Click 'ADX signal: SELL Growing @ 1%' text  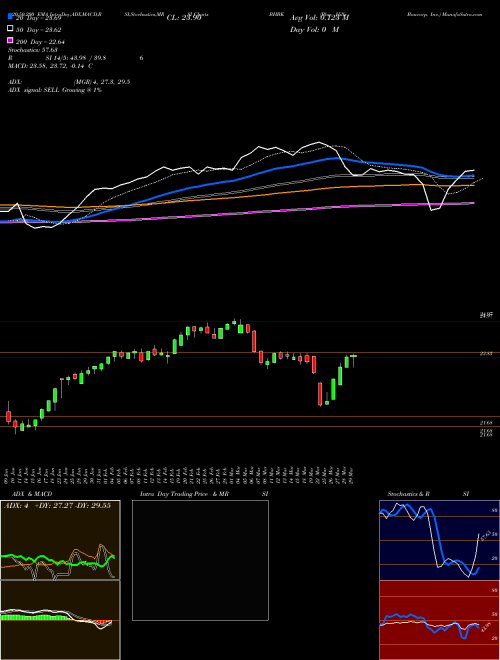54,90
